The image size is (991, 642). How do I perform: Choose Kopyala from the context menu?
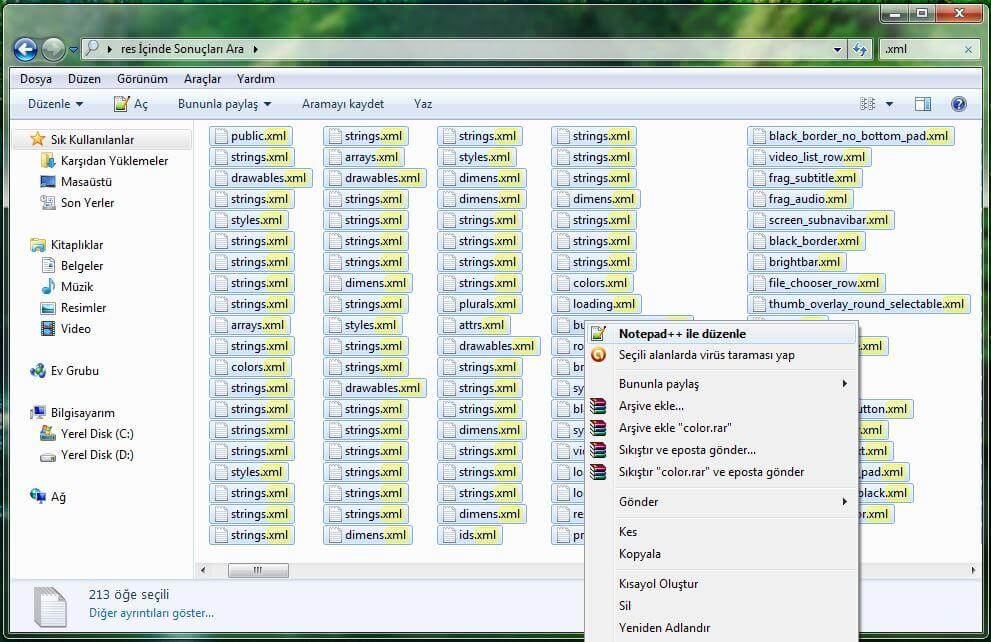[640, 554]
